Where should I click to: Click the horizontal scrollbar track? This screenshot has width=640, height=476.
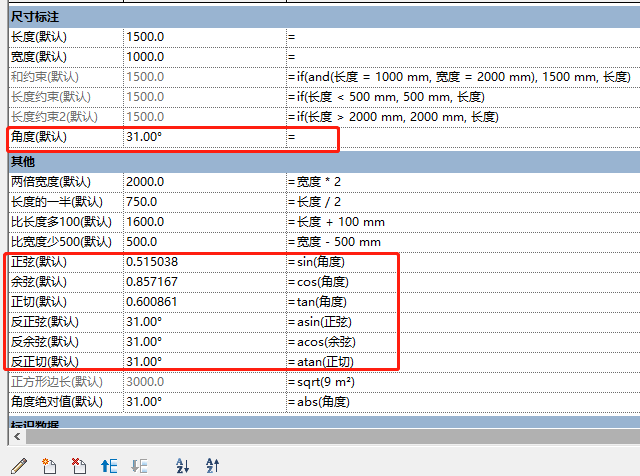pyautogui.click(x=333, y=436)
